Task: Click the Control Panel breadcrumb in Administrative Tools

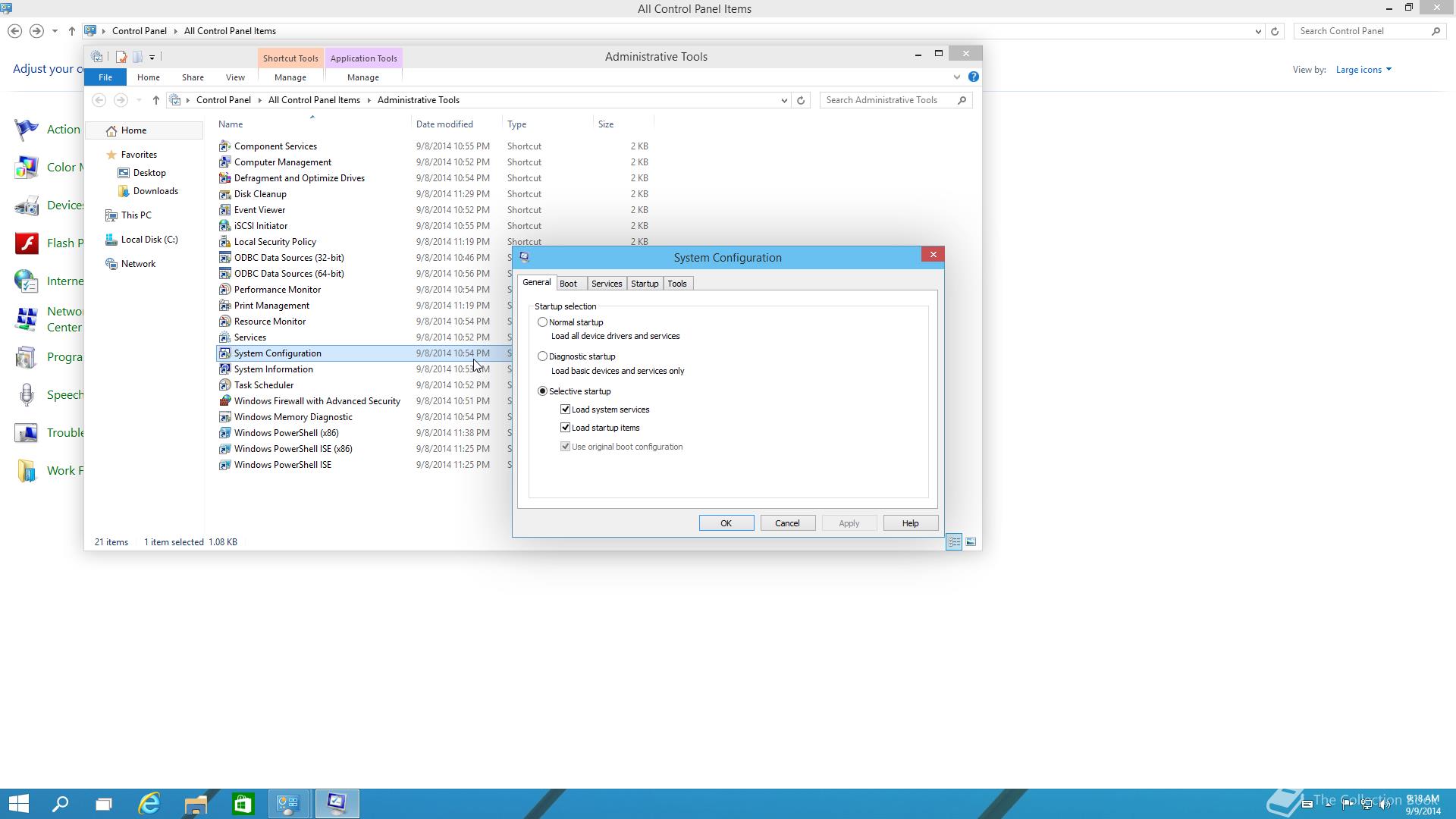Action: click(x=223, y=100)
